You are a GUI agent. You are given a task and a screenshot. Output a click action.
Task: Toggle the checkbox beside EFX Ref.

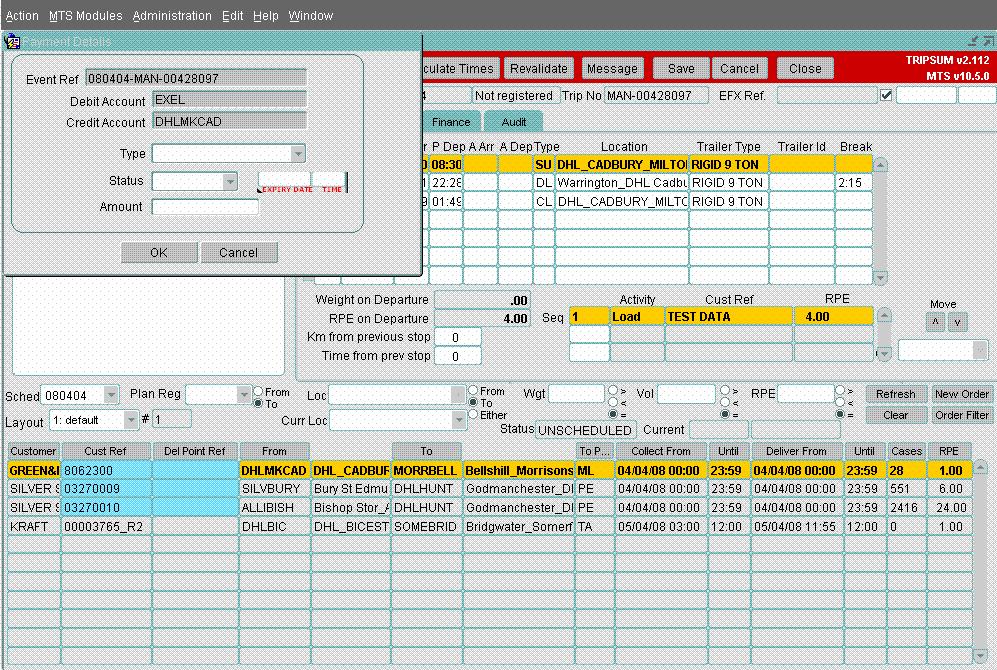(x=886, y=95)
